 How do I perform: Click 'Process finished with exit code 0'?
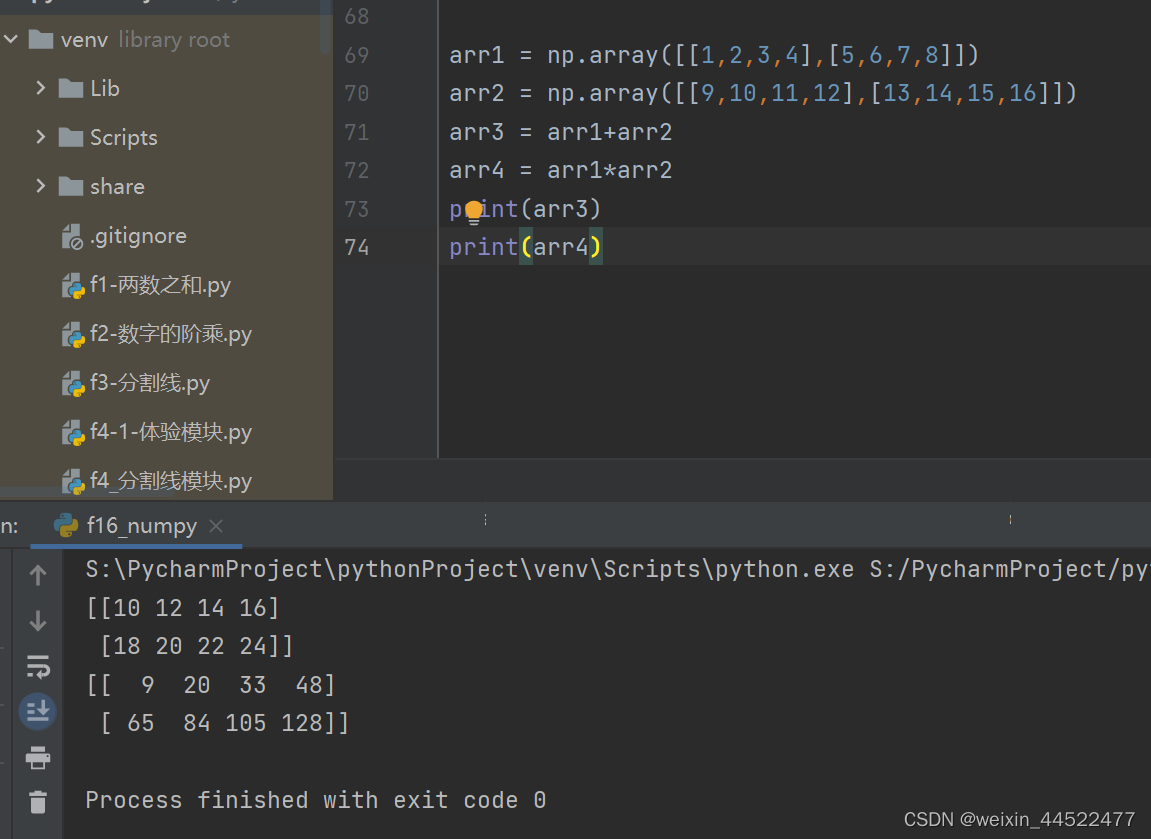tap(316, 800)
